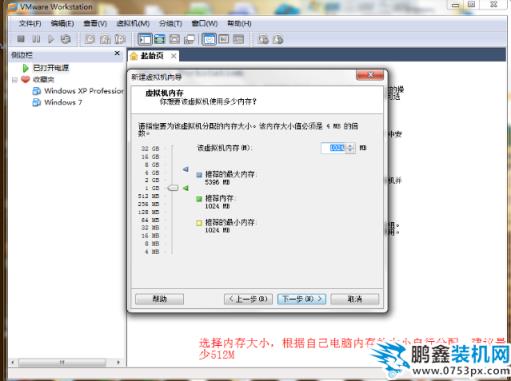Click the blue maximum recommended memory legend square

(199, 175)
